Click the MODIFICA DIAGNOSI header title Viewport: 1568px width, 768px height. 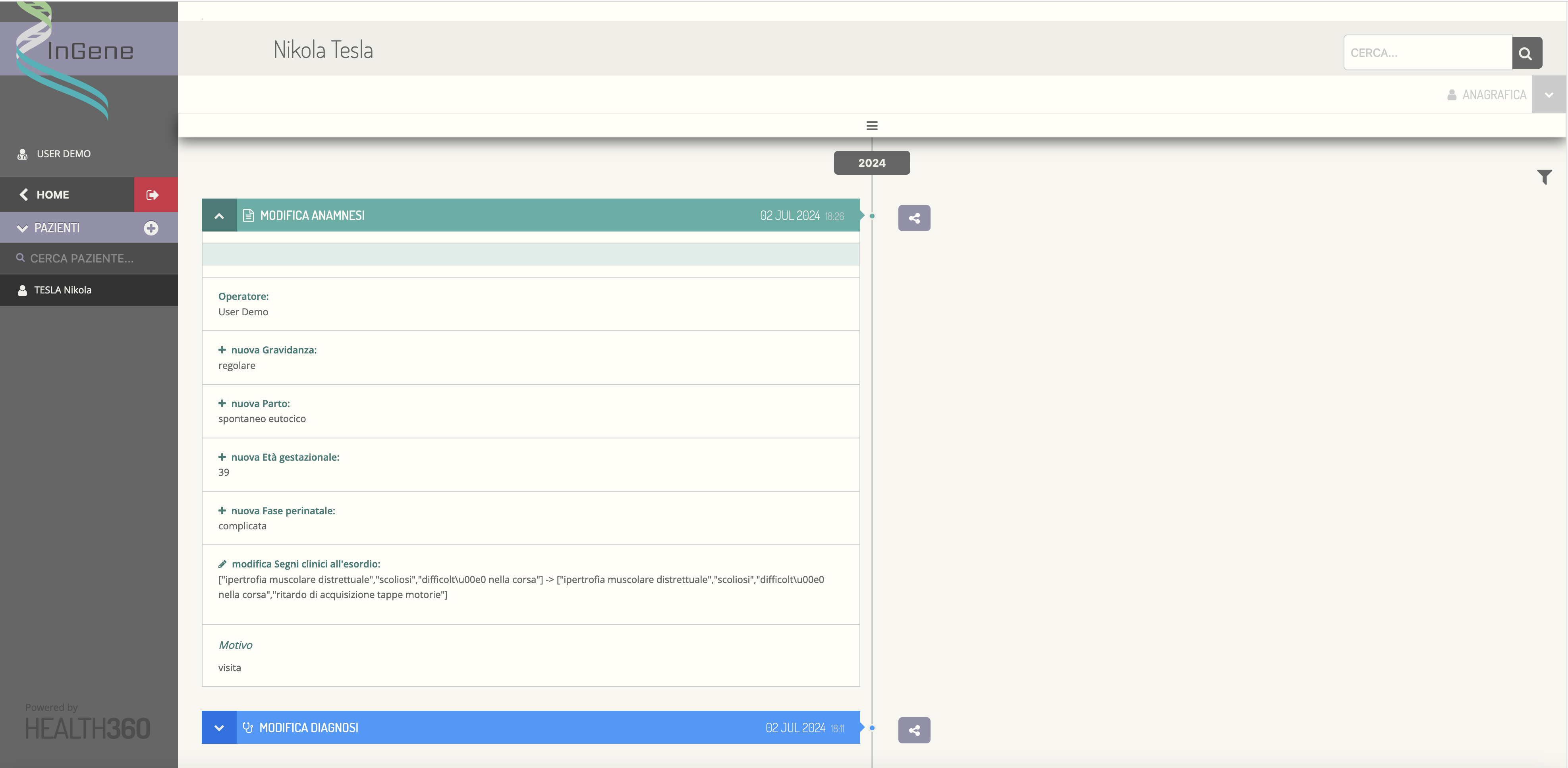pyautogui.click(x=309, y=728)
